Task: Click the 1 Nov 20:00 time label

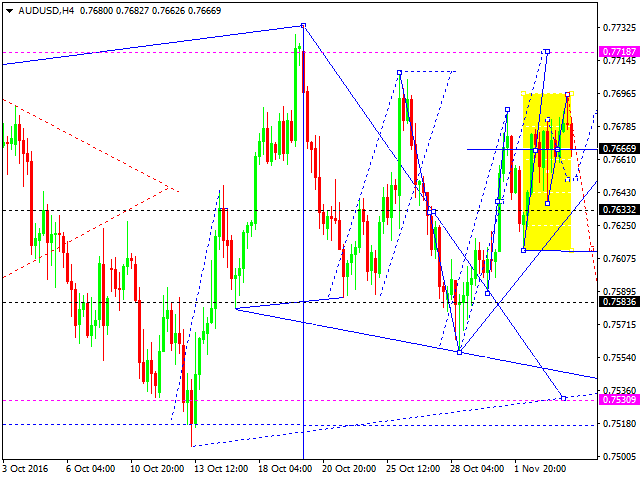Action: coord(540,469)
